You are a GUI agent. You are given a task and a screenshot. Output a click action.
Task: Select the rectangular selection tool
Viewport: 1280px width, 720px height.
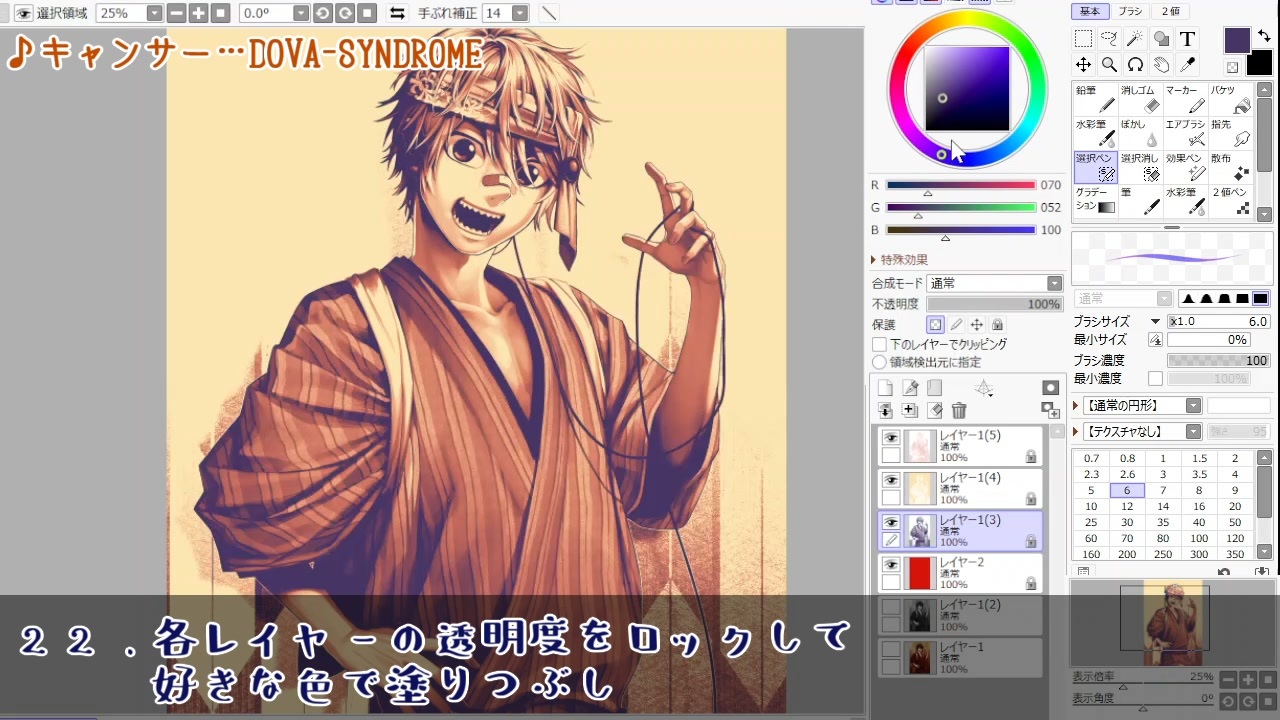coord(1083,39)
